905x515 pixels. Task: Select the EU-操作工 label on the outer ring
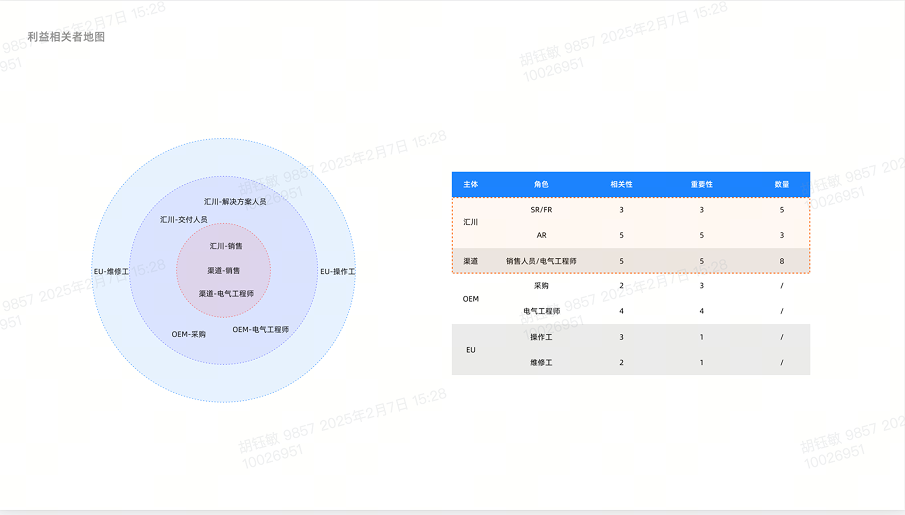(338, 271)
